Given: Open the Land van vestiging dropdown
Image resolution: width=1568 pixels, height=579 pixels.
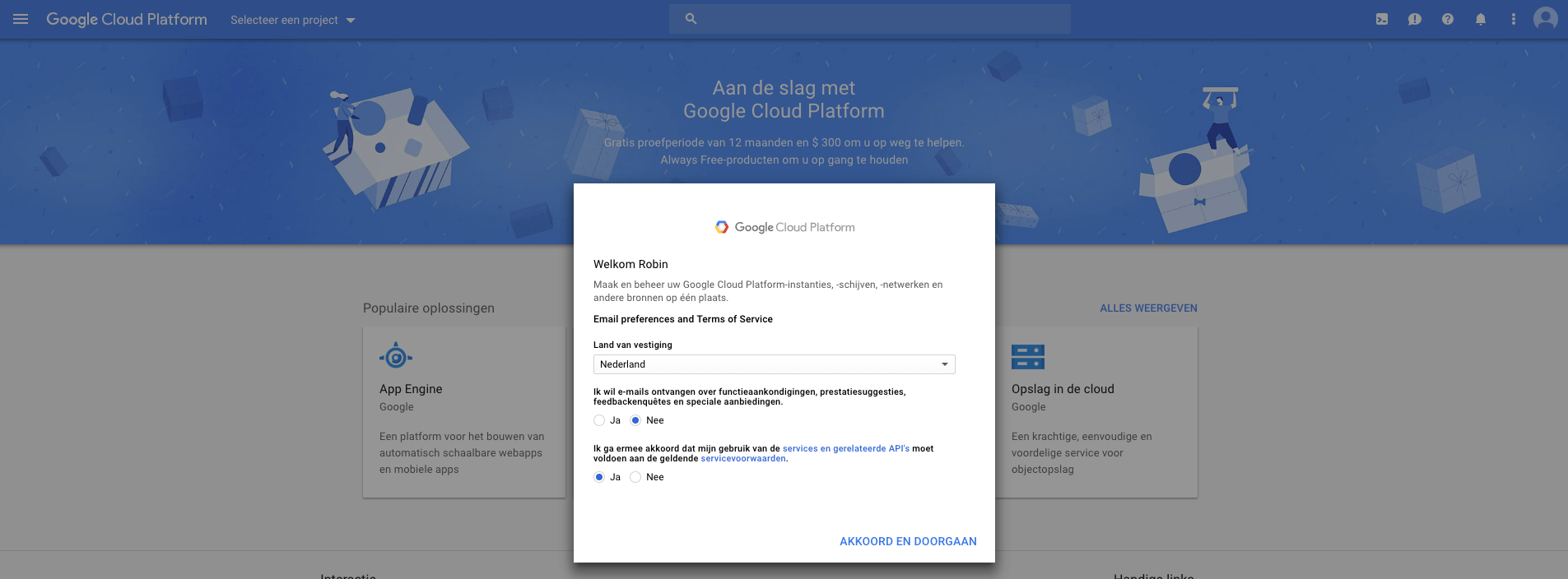Looking at the screenshot, I should tap(774, 364).
